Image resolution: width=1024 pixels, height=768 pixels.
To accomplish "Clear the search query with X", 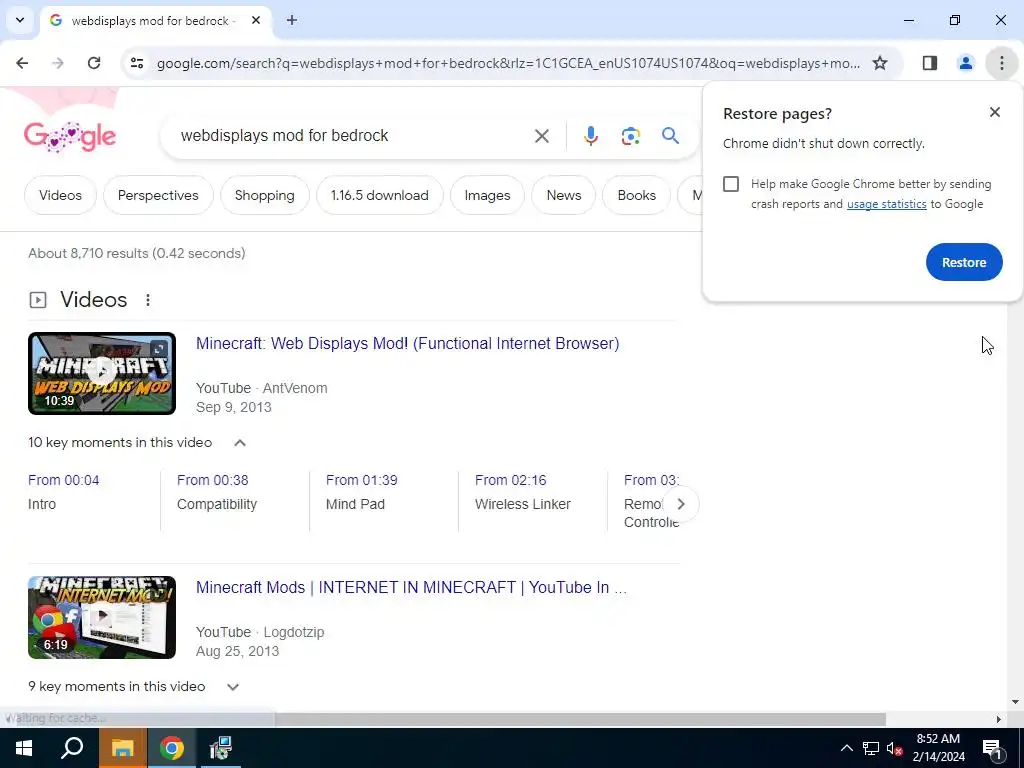I will coord(541,136).
